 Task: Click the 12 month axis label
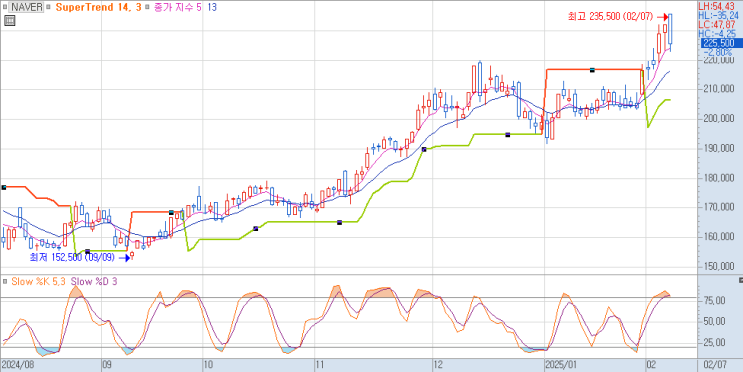click(x=437, y=365)
